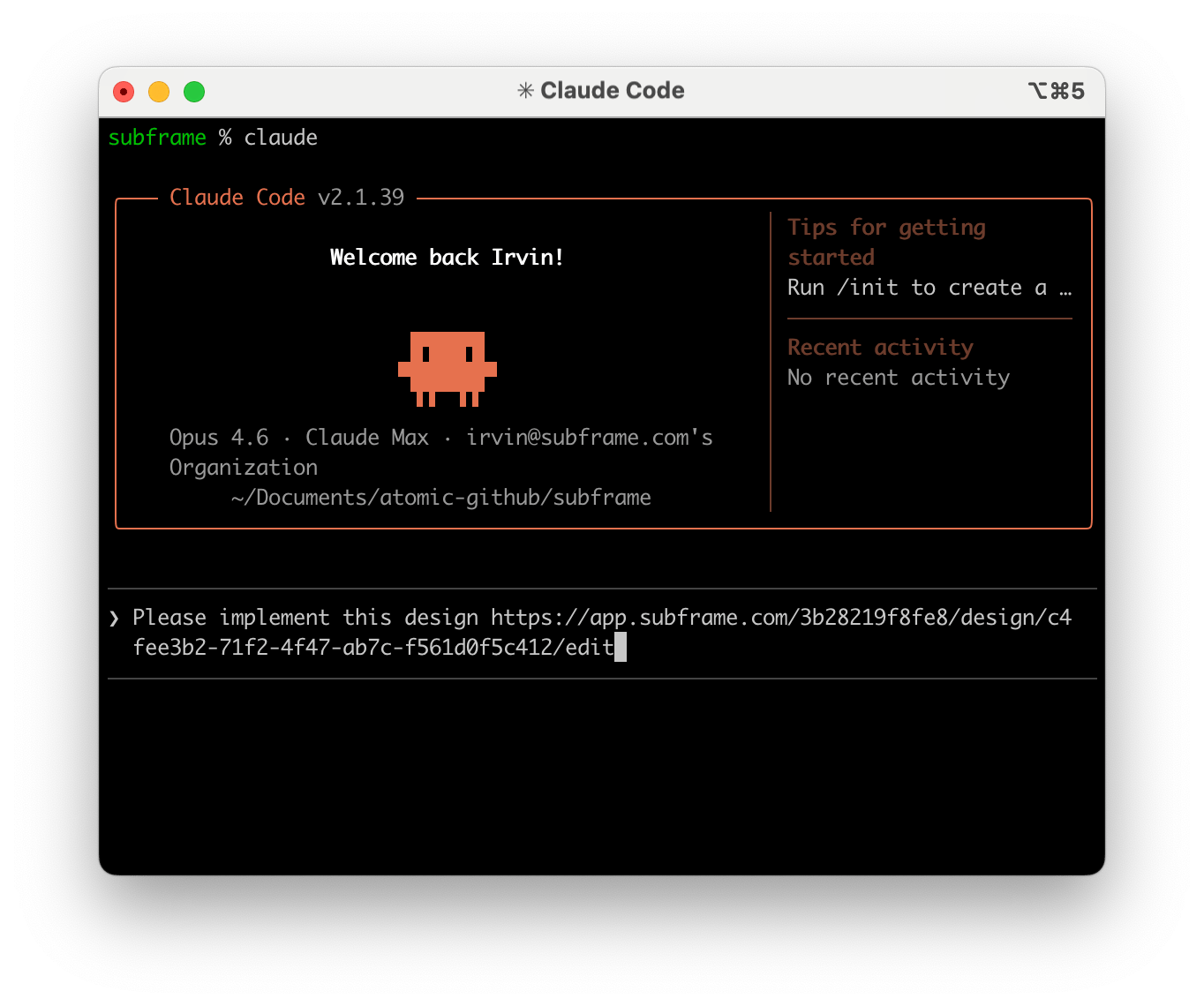Click the text cursor block after 'edit'
This screenshot has height=1006, width=1204.
pyautogui.click(x=621, y=647)
